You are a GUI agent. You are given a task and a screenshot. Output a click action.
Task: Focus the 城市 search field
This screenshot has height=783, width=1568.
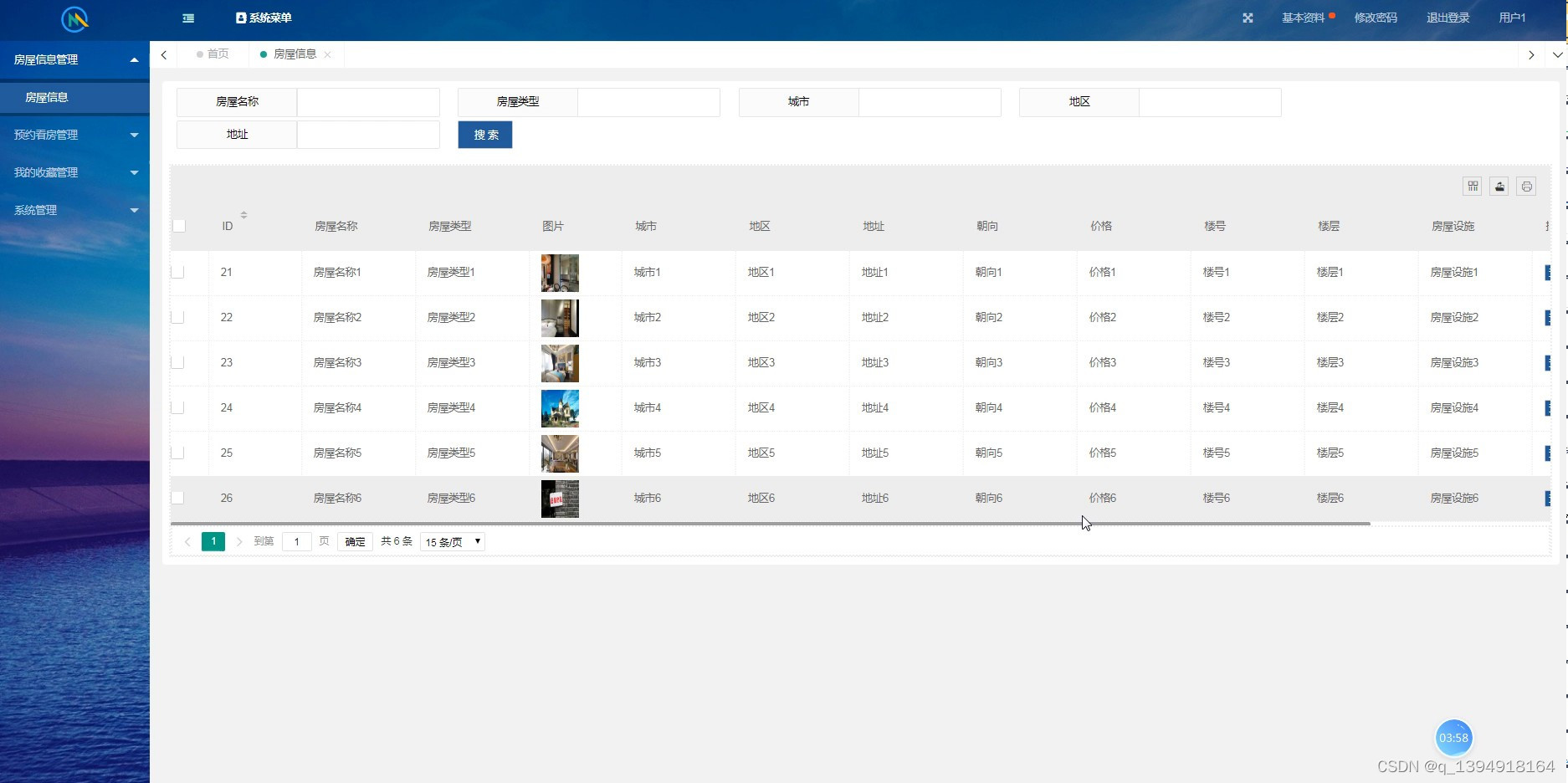click(x=930, y=102)
